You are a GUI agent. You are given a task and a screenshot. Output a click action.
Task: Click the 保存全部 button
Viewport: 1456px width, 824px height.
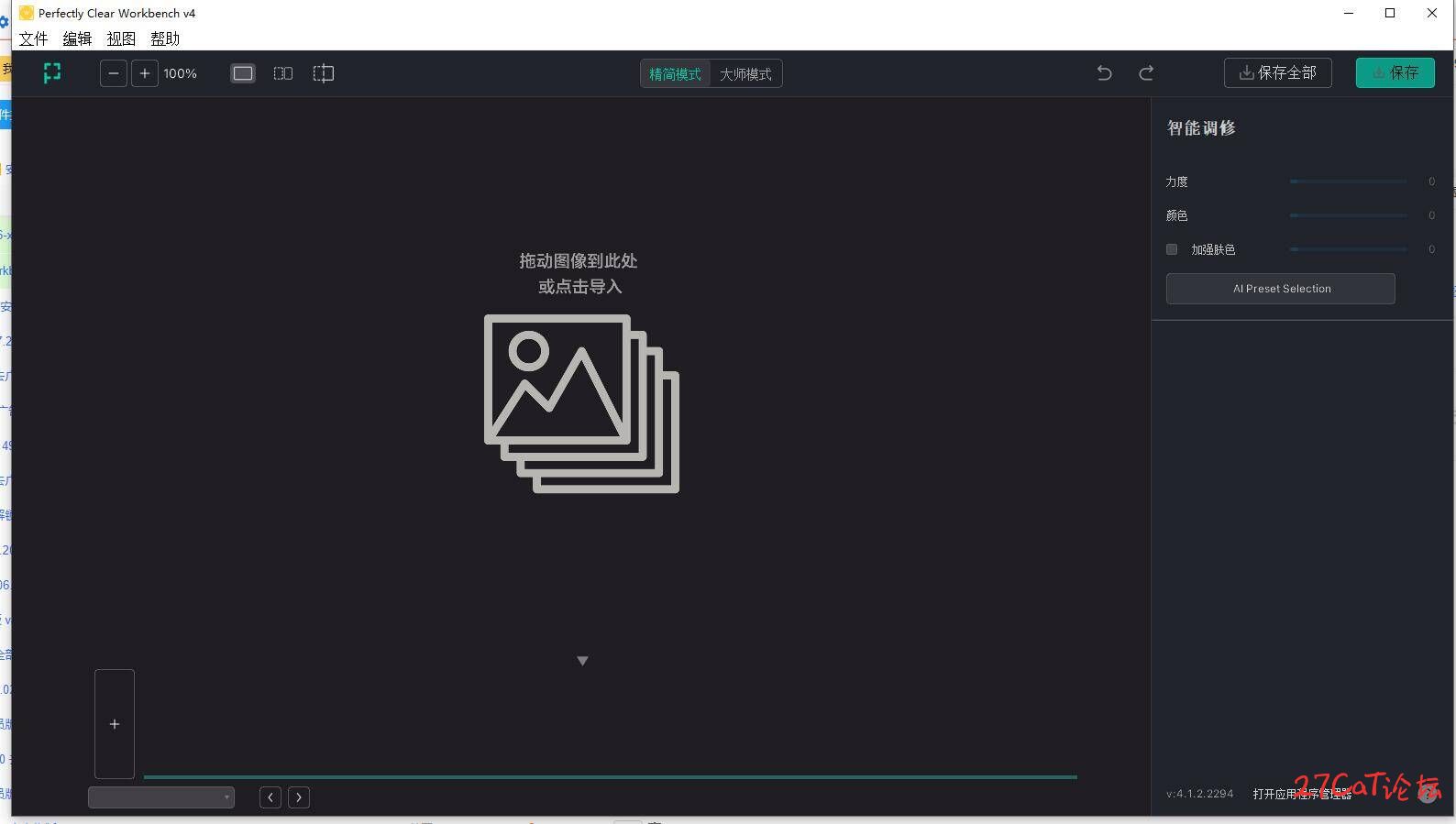point(1278,73)
